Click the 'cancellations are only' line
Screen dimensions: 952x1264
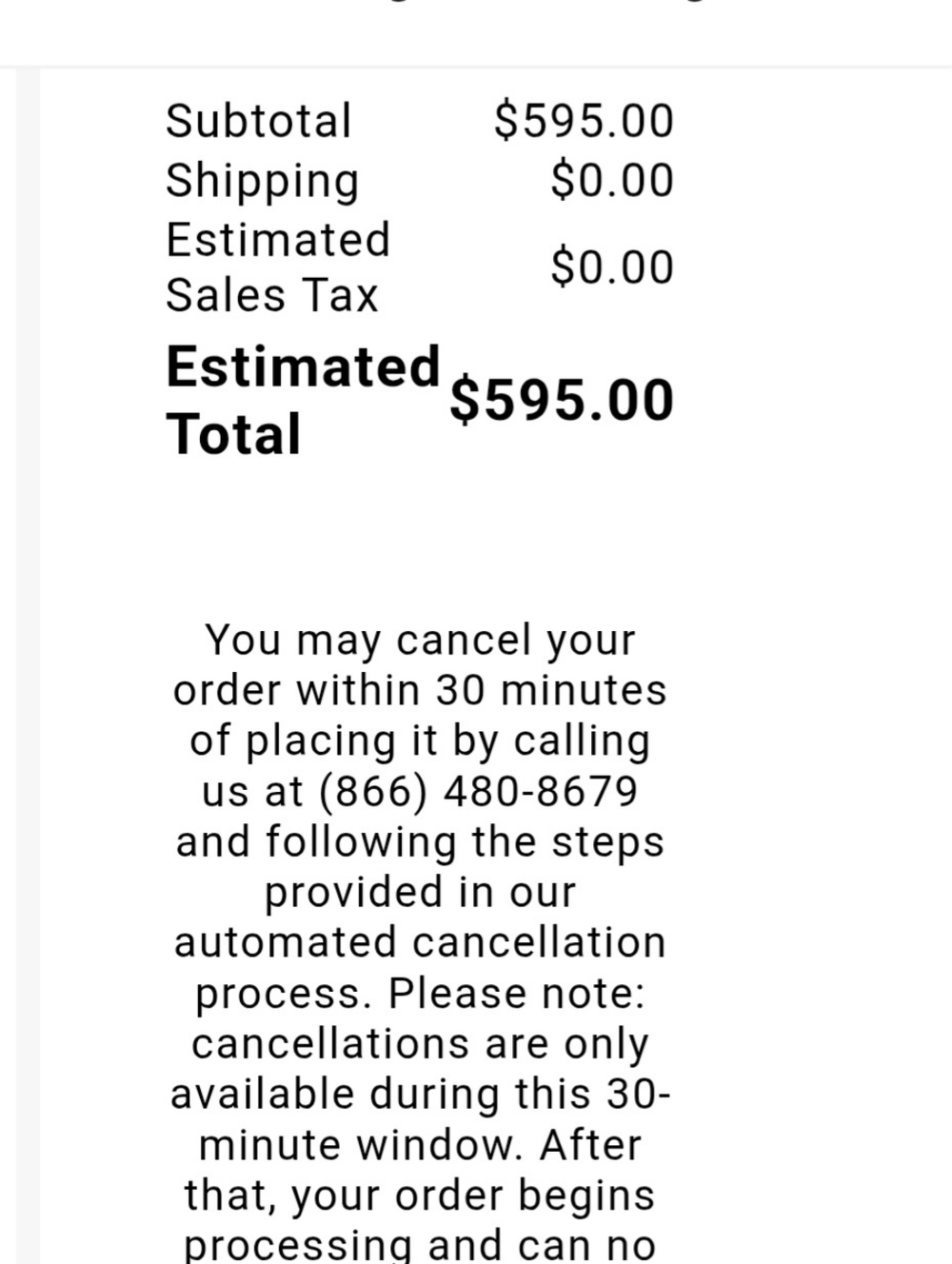pos(420,1044)
